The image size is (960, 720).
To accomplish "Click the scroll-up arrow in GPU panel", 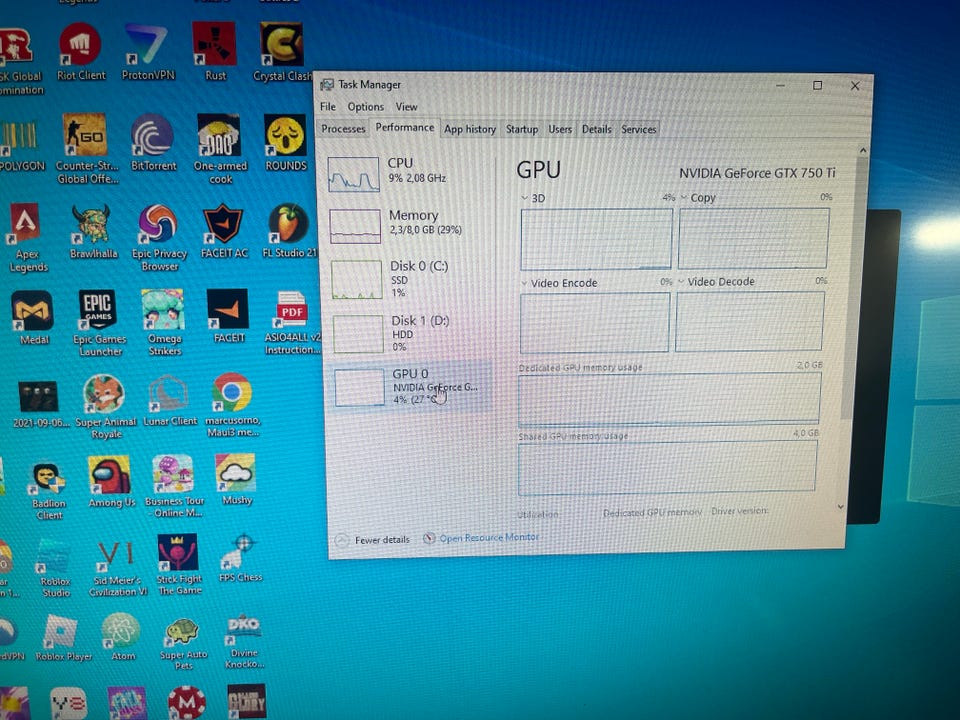I will (x=863, y=150).
